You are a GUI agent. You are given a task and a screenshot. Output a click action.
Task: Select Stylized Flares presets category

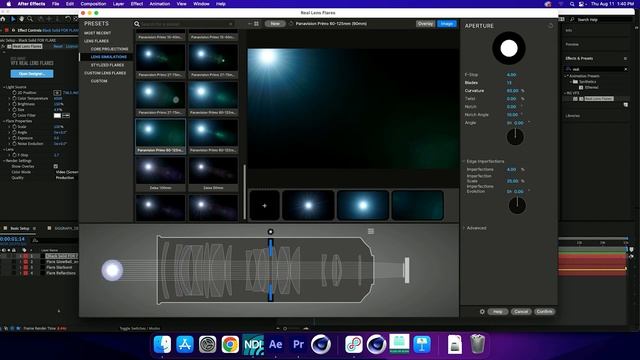pyautogui.click(x=107, y=65)
